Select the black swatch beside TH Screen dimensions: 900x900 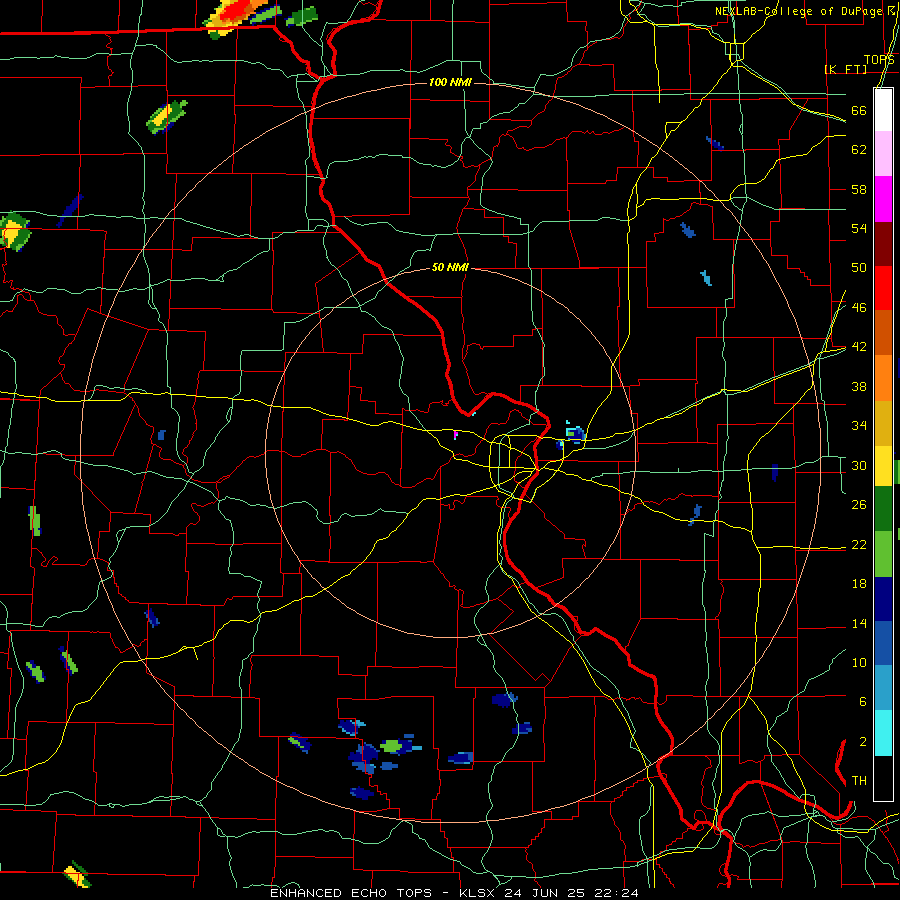(x=883, y=778)
